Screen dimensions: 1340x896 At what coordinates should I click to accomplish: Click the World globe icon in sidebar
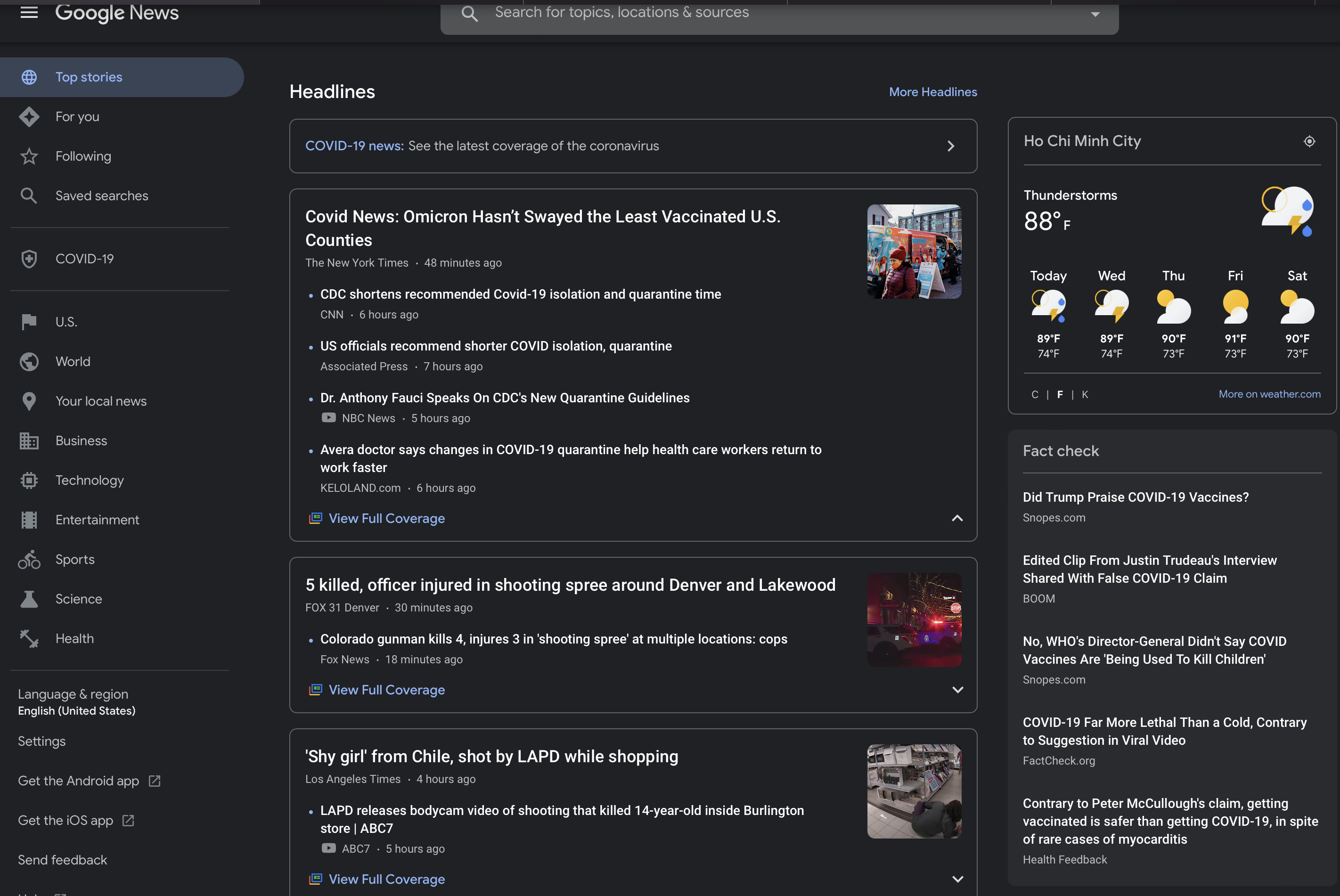click(29, 362)
